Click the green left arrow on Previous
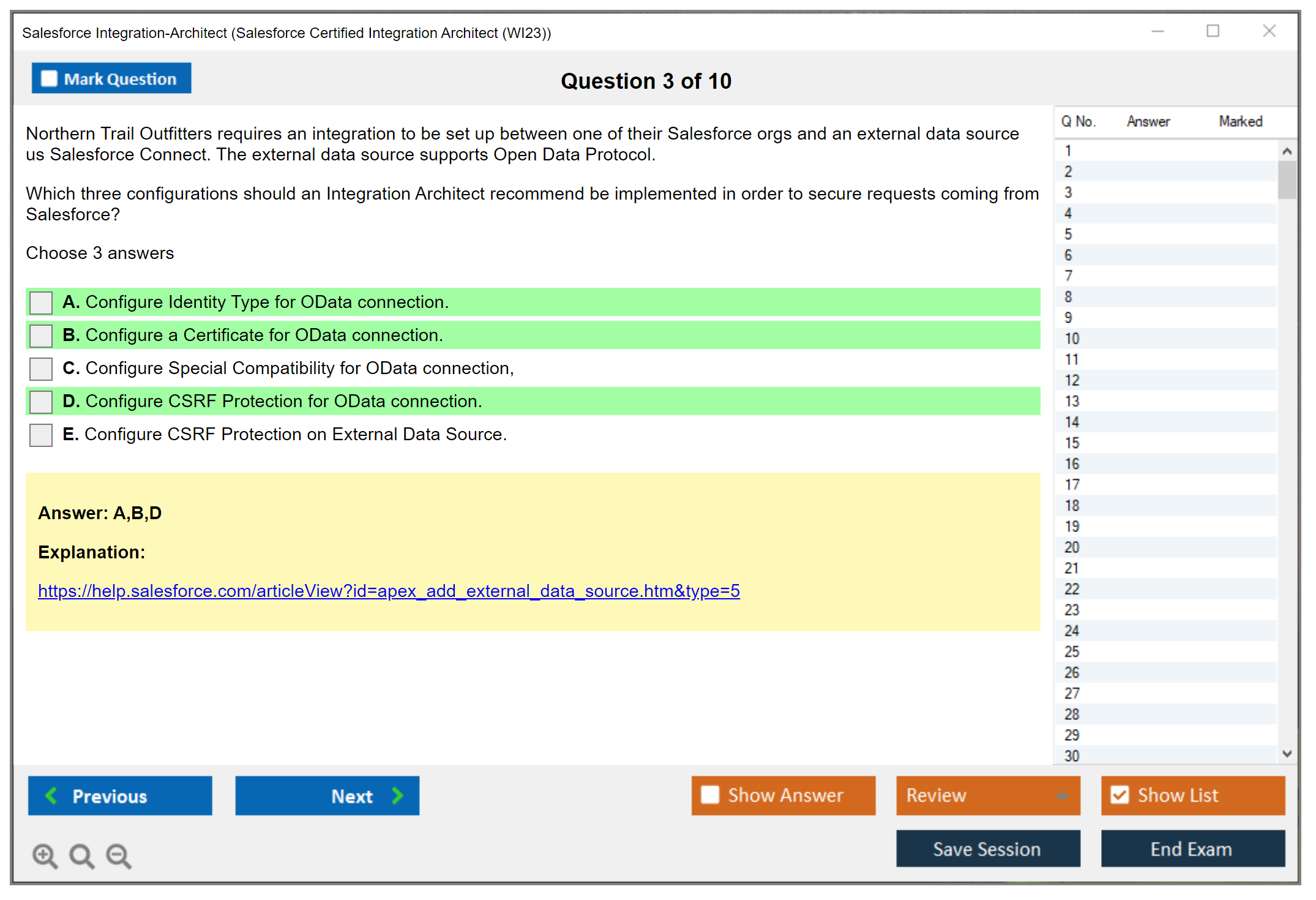Viewport: 1316px width, 900px height. 51,795
